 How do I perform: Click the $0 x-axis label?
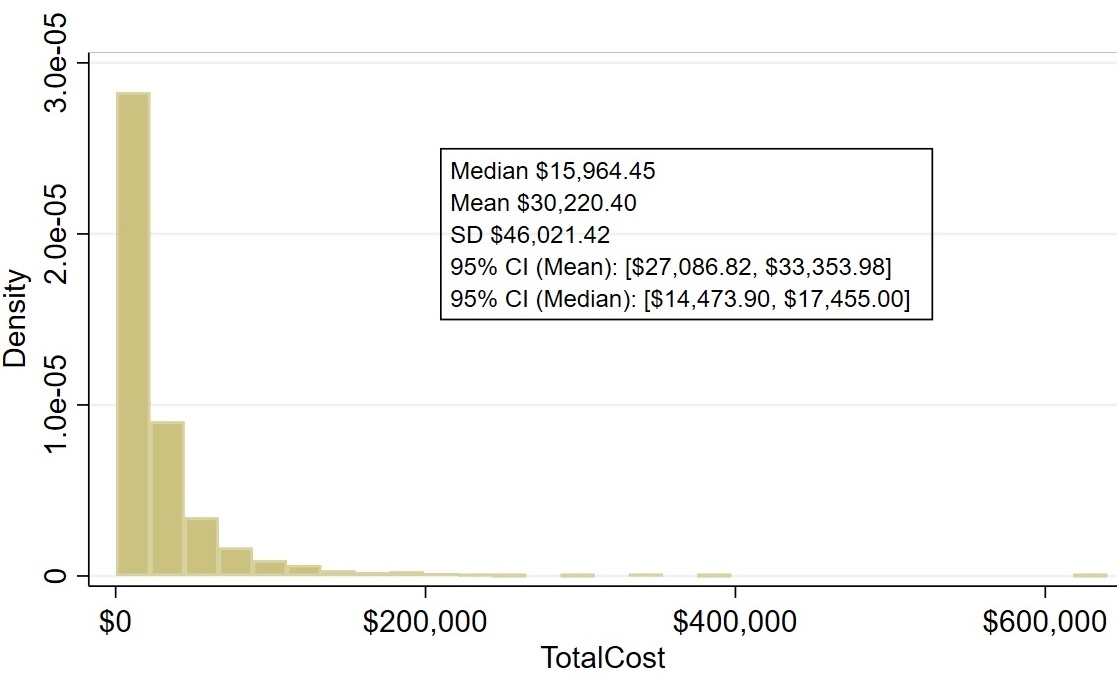[x=116, y=622]
